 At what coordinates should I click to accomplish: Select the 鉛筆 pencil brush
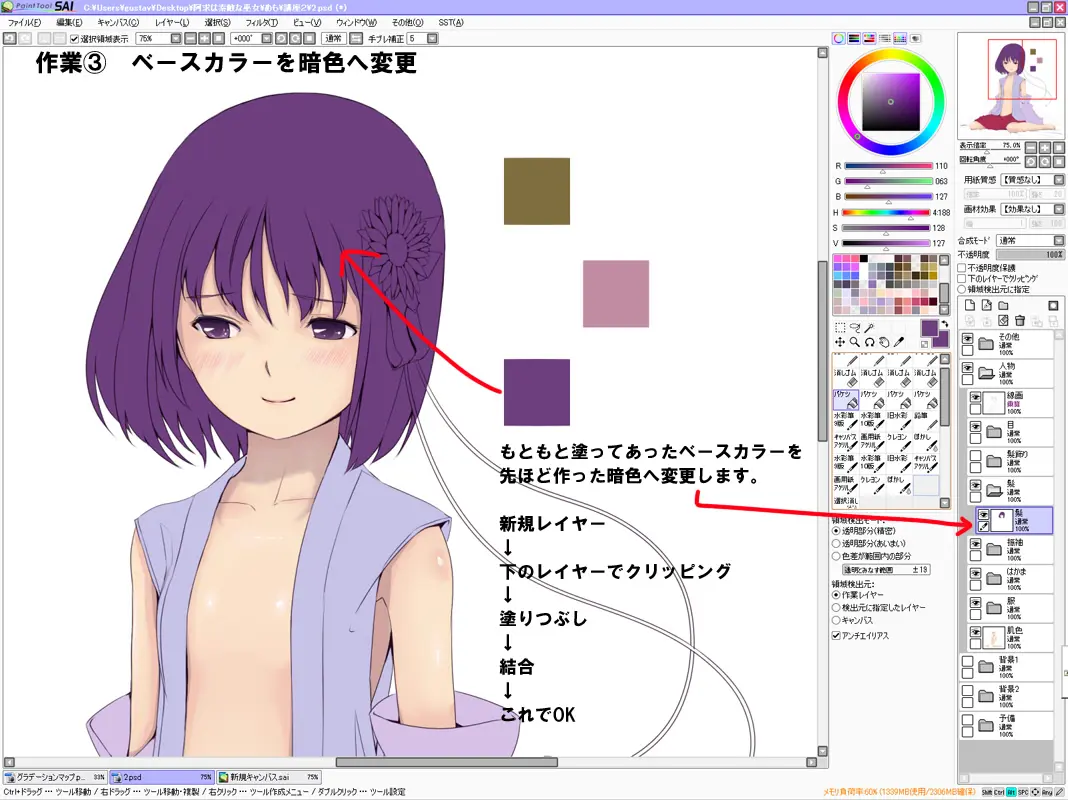(926, 419)
